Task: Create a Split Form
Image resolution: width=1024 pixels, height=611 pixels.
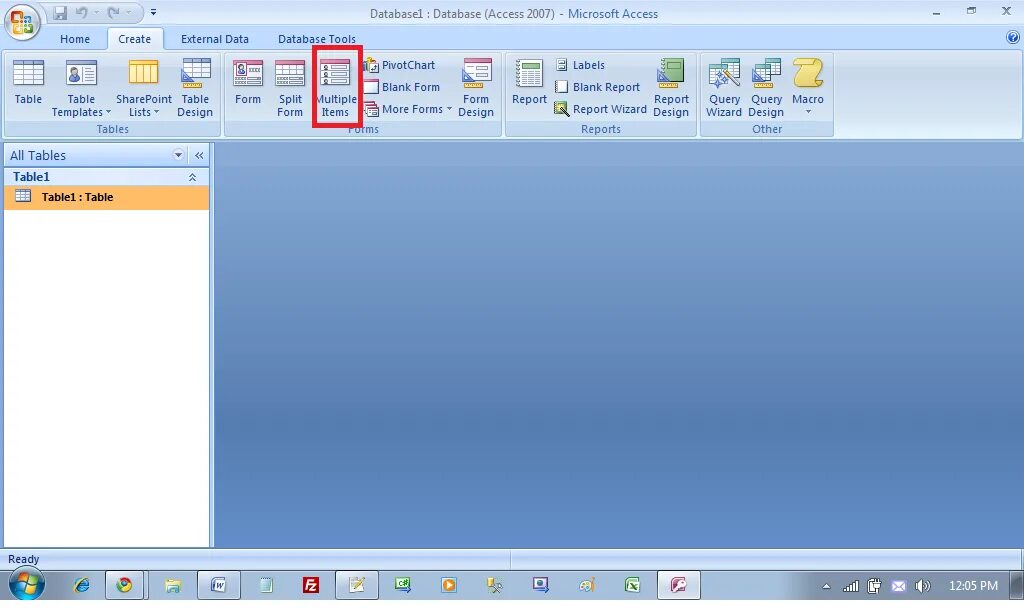Action: pos(289,88)
